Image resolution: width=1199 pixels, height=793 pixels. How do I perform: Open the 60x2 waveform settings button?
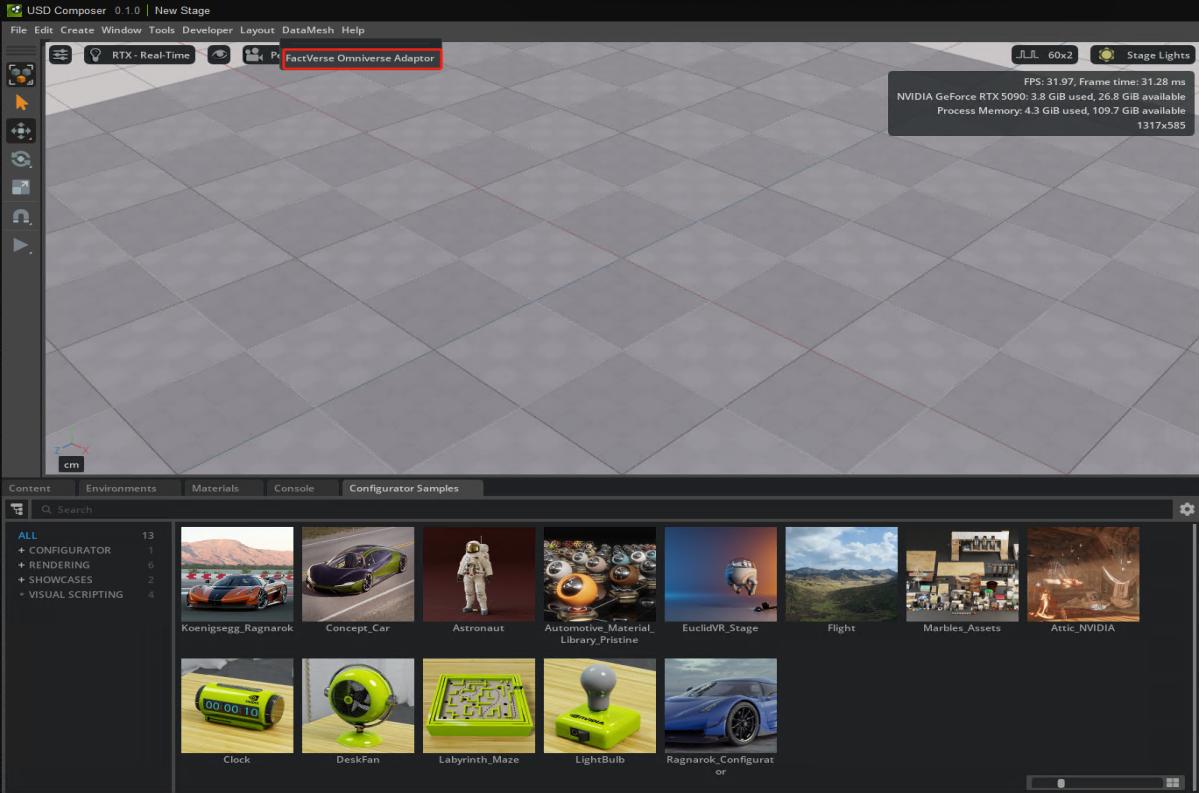[x=1045, y=55]
